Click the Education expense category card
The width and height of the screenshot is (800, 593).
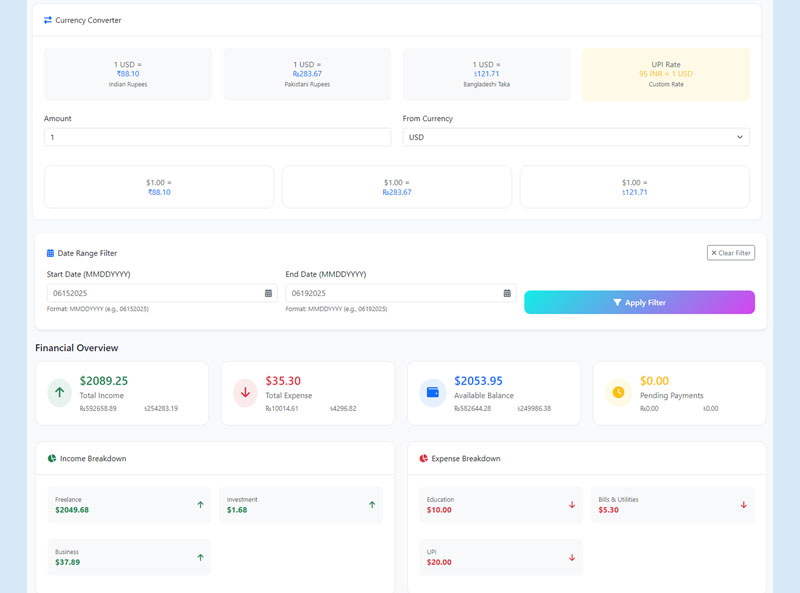click(500, 505)
